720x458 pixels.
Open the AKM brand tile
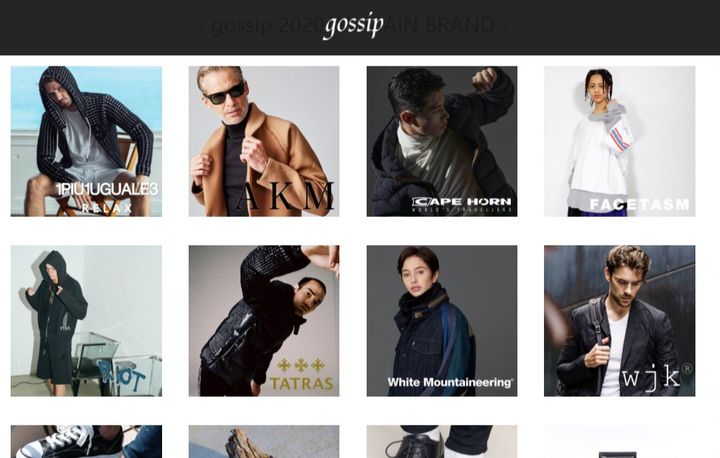tap(264, 141)
